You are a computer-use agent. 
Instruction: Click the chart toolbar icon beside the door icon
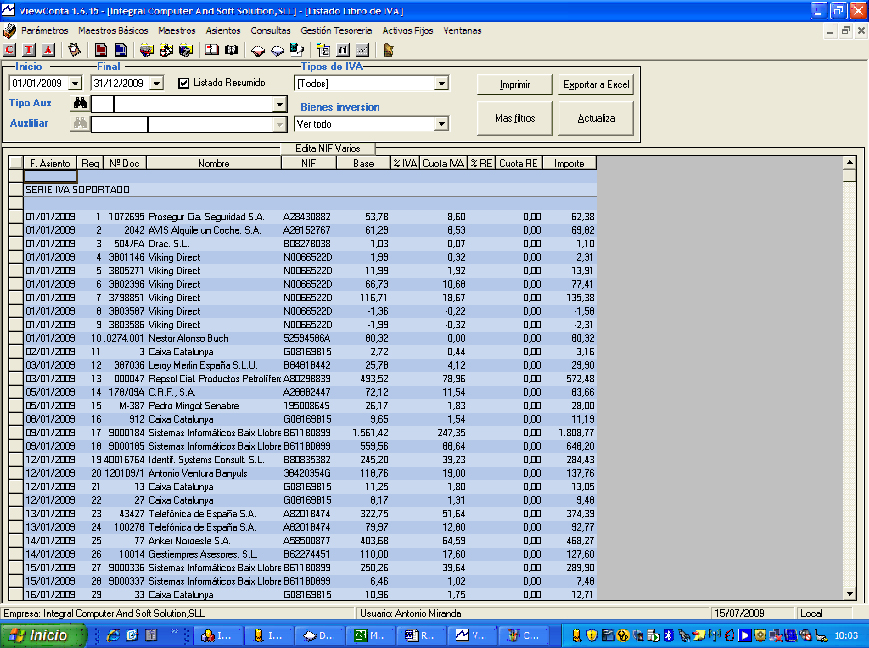362,50
